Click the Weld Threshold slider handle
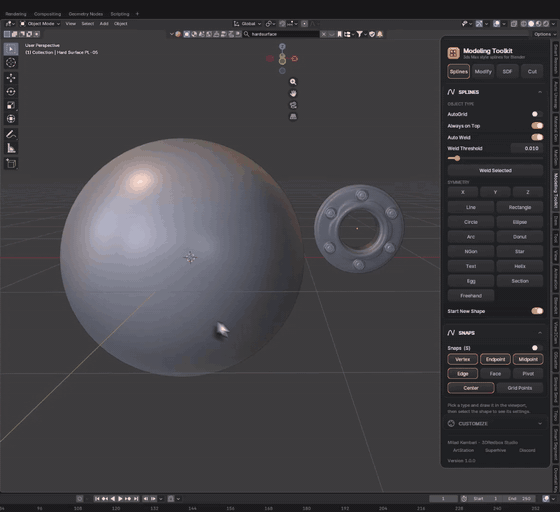The height and width of the screenshot is (512, 560). click(457, 158)
